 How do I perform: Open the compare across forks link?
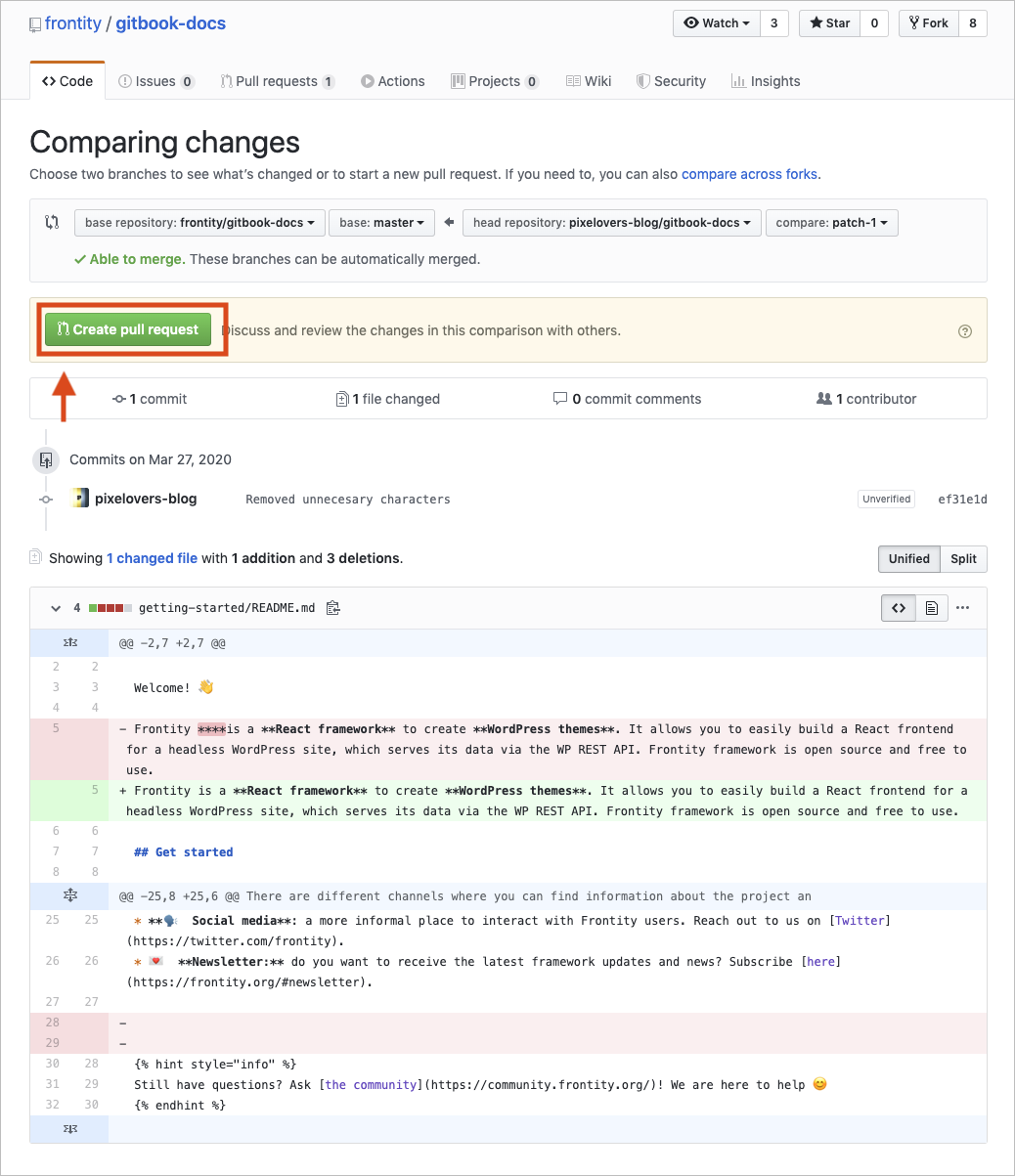(x=748, y=174)
